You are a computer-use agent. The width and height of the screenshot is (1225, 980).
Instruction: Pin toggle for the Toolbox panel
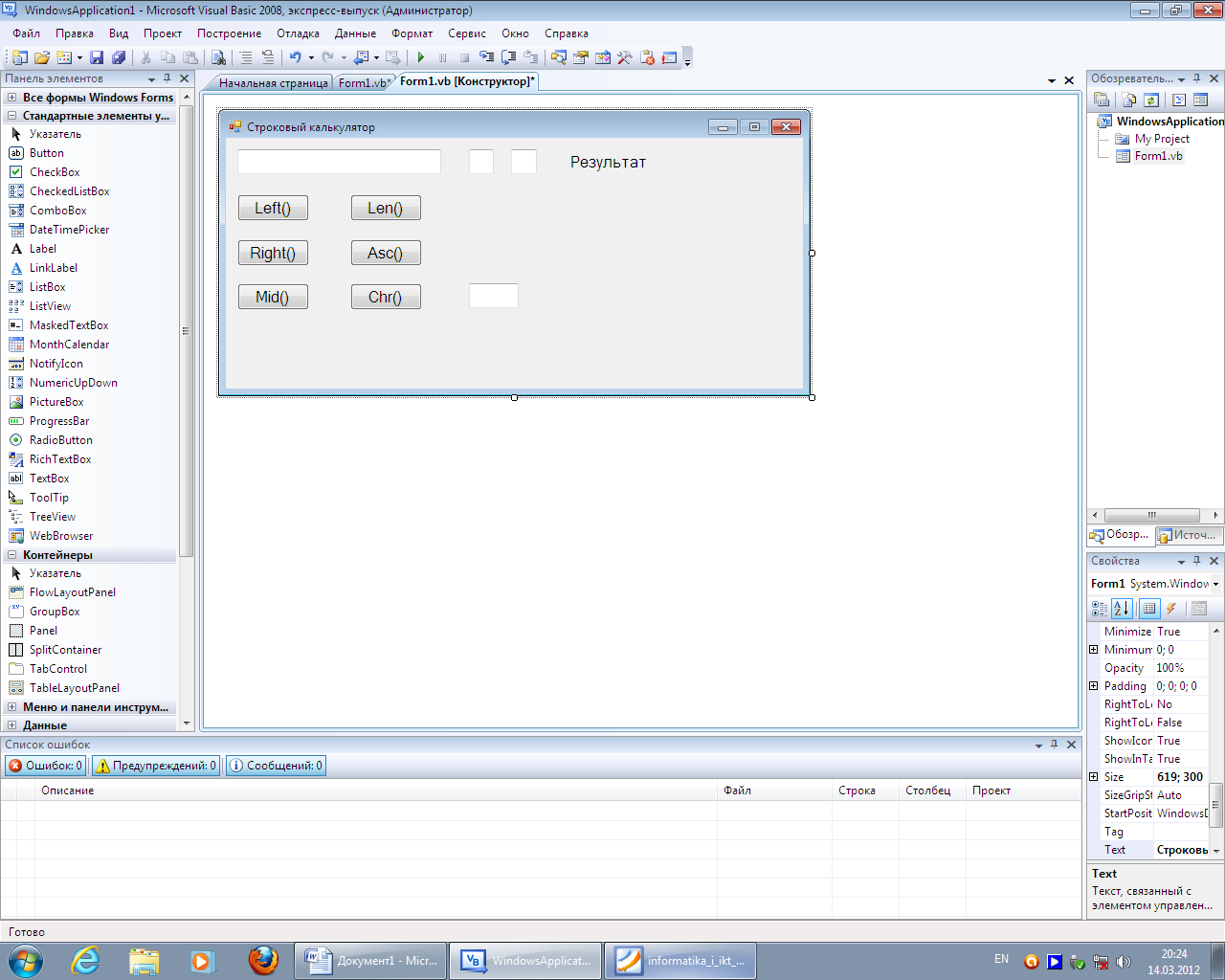click(167, 78)
